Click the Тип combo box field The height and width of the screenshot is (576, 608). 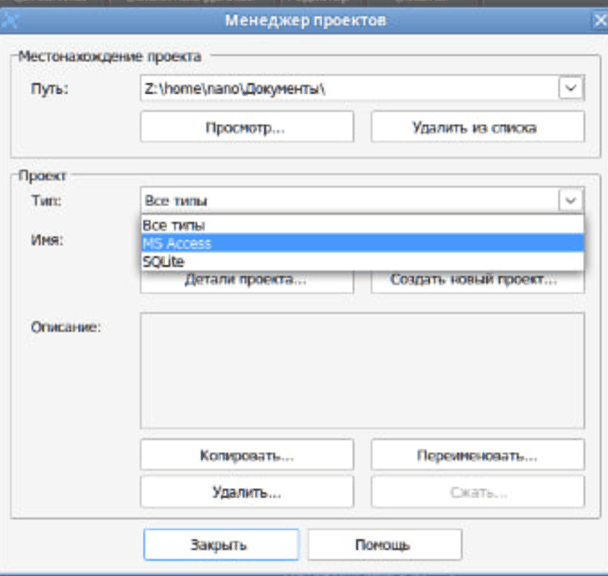[348, 200]
